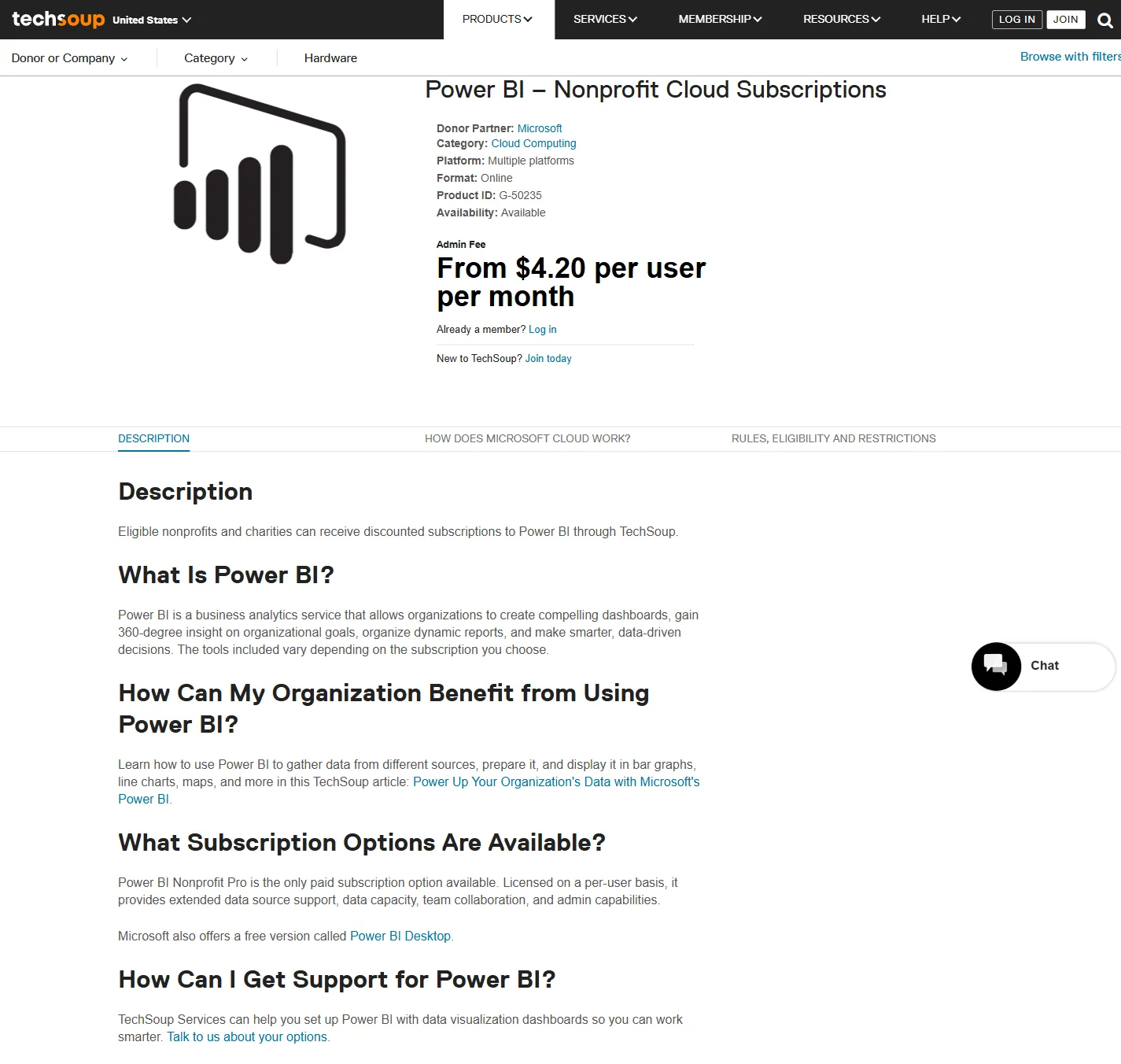
Task: Open the Products menu
Action: coord(498,20)
